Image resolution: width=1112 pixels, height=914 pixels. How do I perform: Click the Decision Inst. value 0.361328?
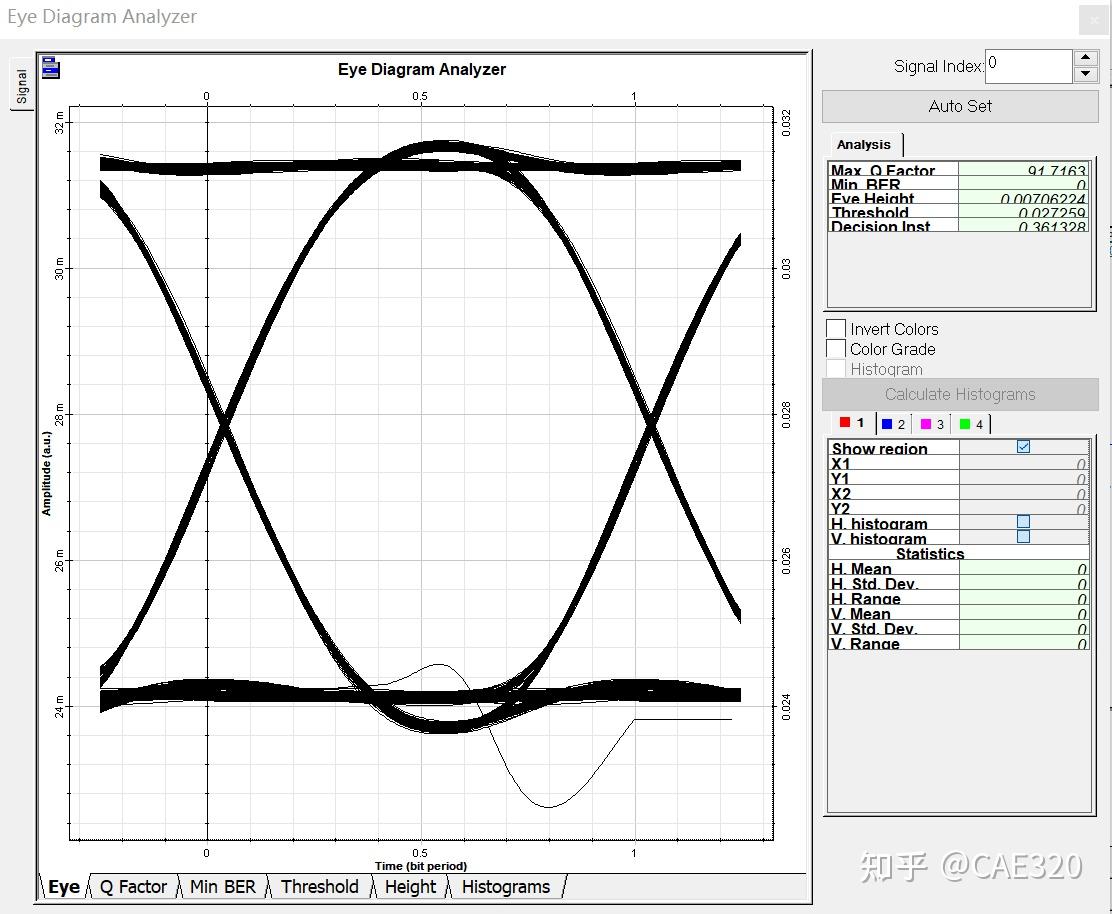point(1023,225)
